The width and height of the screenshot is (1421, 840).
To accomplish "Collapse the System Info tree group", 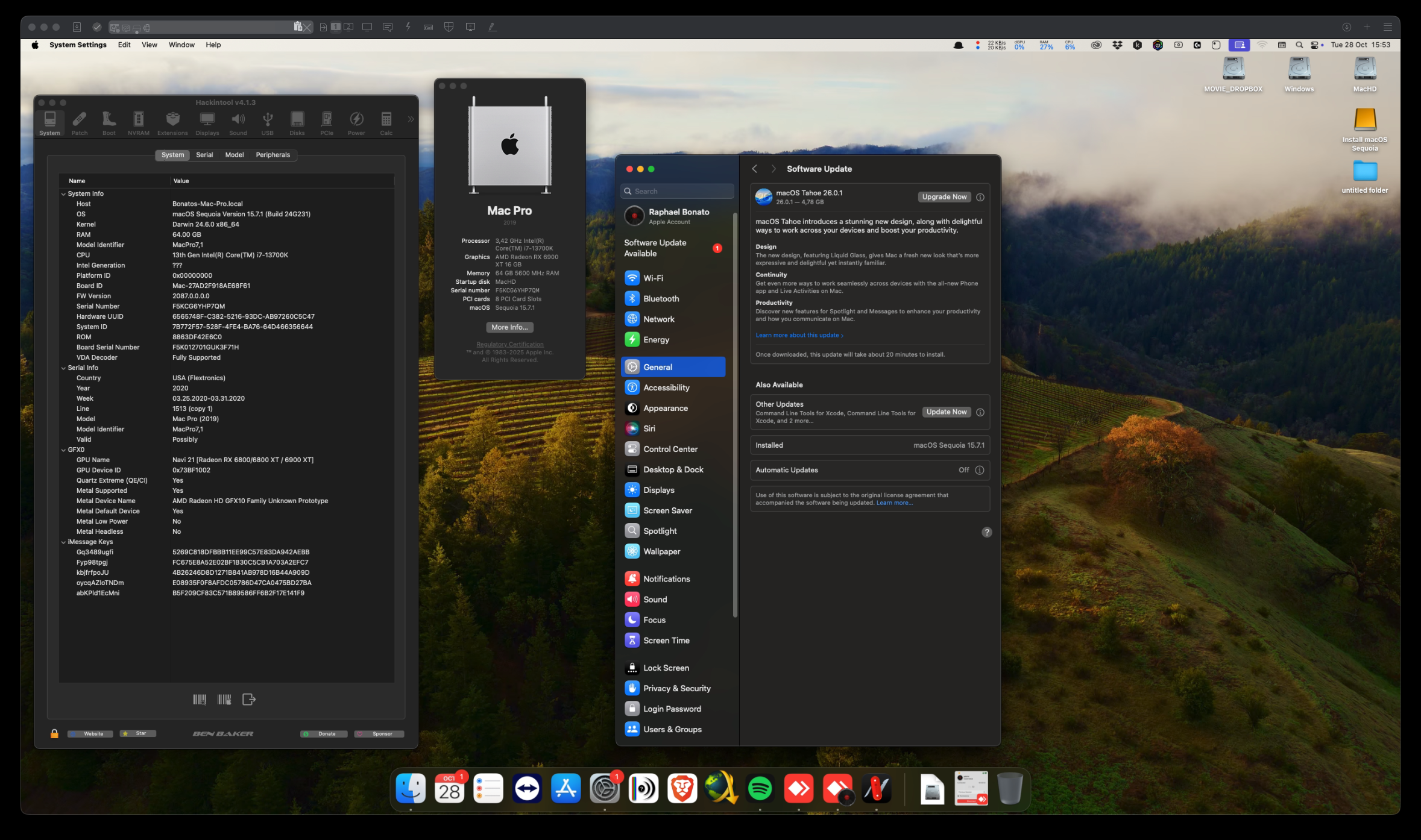I will click(x=63, y=194).
